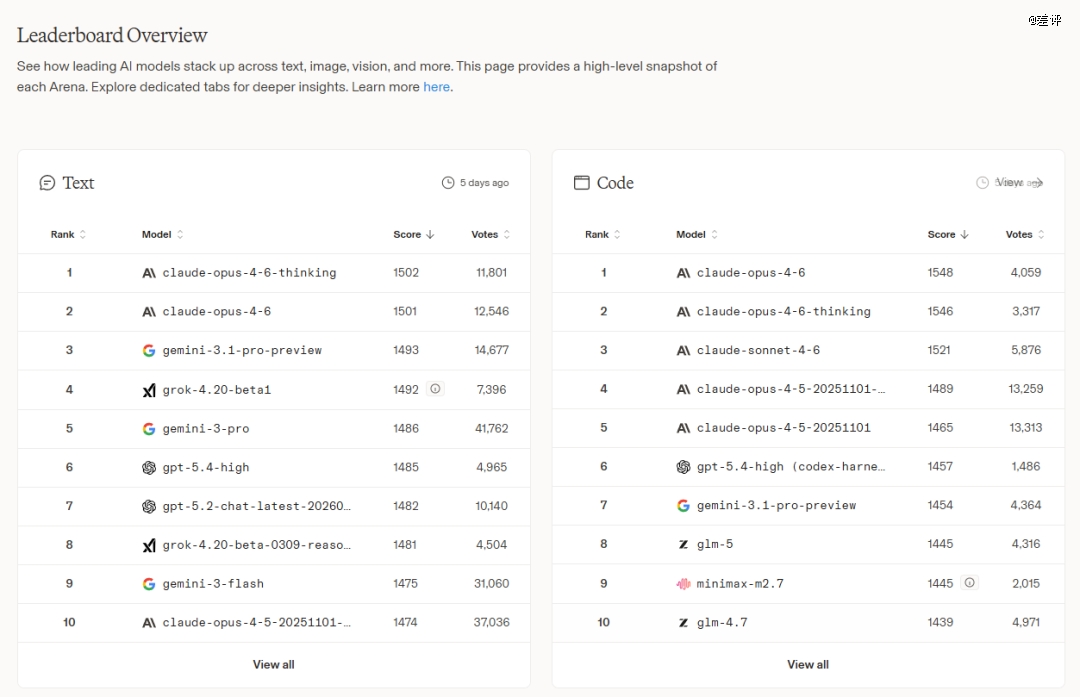Image resolution: width=1080 pixels, height=697 pixels.
Task: Click the Z logo beside glm-5
Action: (683, 545)
